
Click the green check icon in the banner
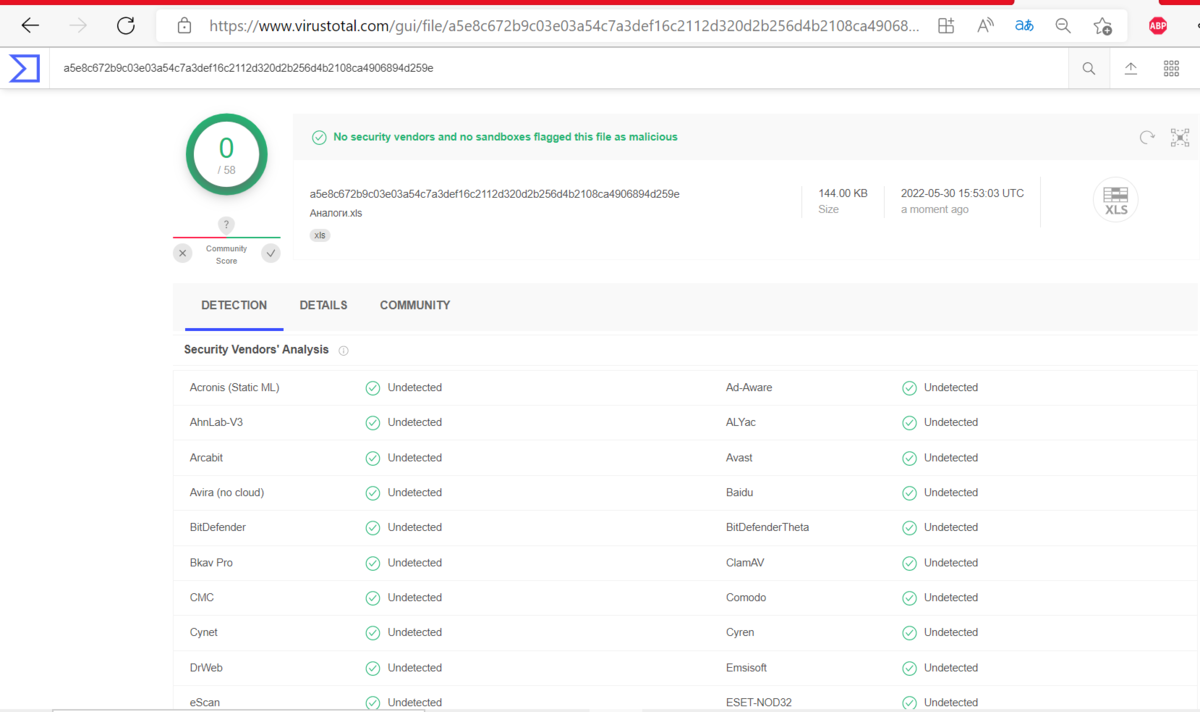pos(319,137)
